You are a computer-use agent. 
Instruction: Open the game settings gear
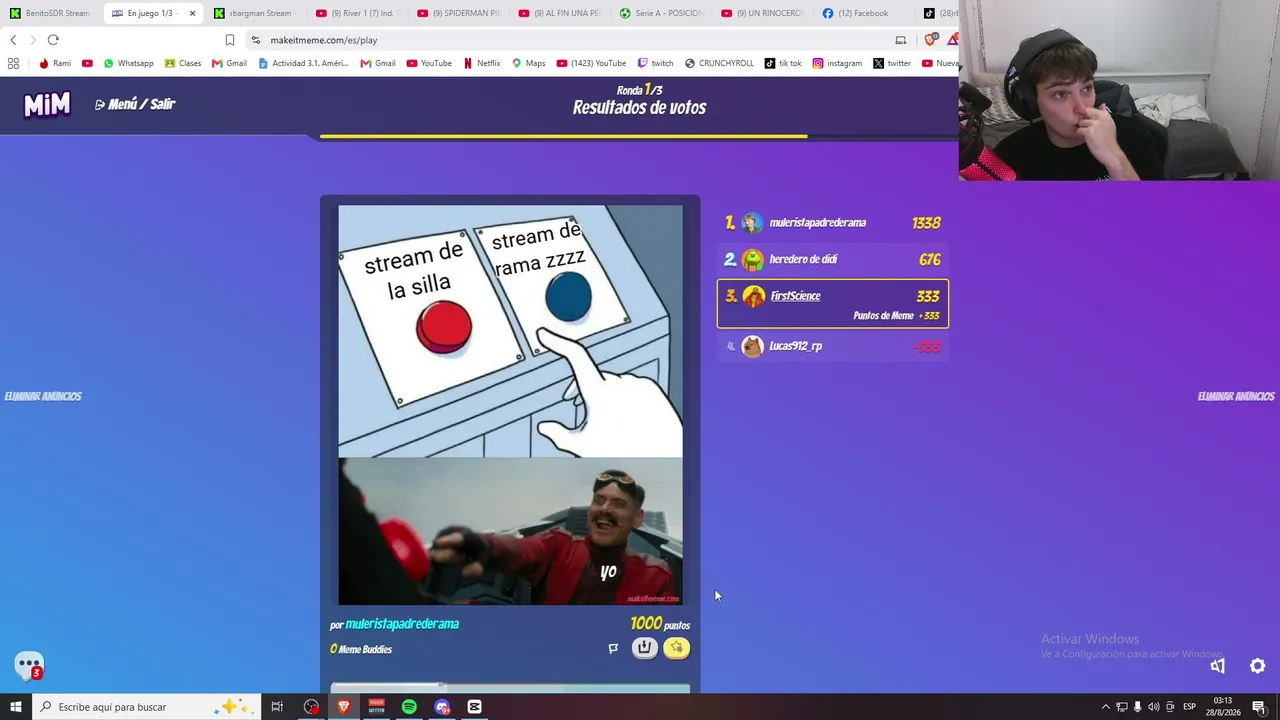(x=1258, y=666)
